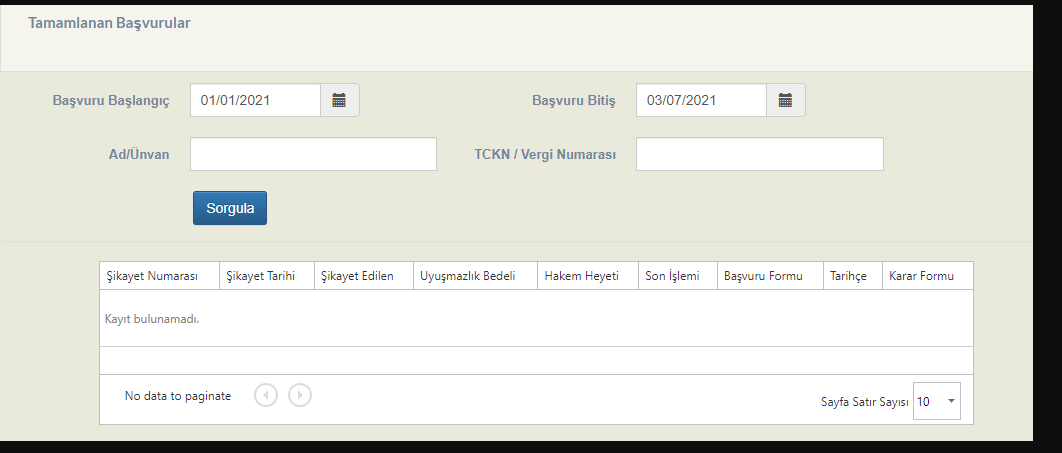Click the Başvuru Formu column header
This screenshot has height=453, width=1062.
[x=771, y=276]
